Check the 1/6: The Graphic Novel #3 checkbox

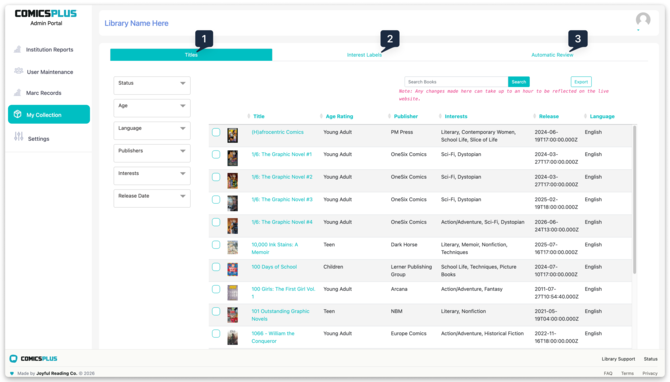tap(216, 200)
